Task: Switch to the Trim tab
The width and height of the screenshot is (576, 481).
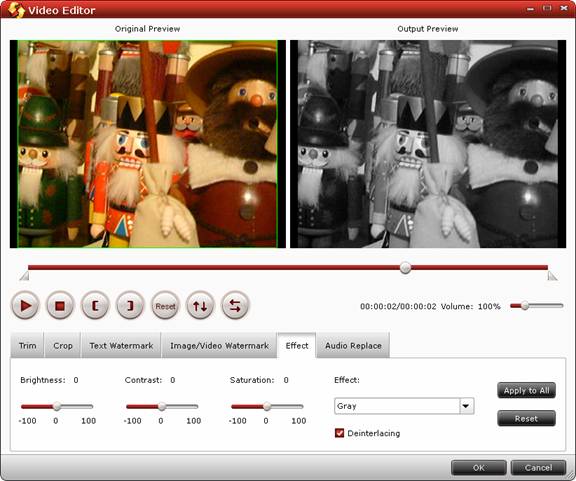Action: click(28, 345)
